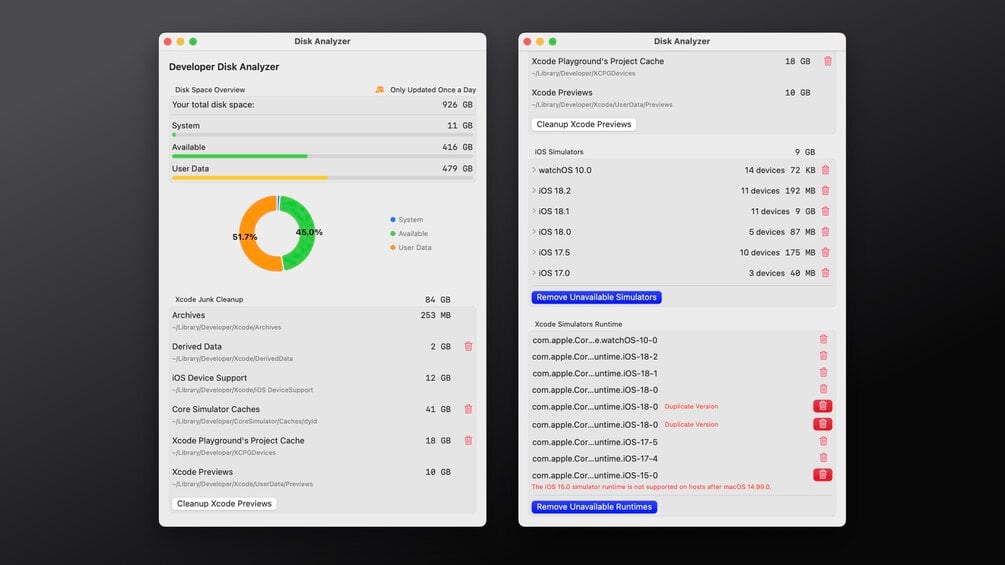Delete iOS 17.5 simulators

(826, 252)
